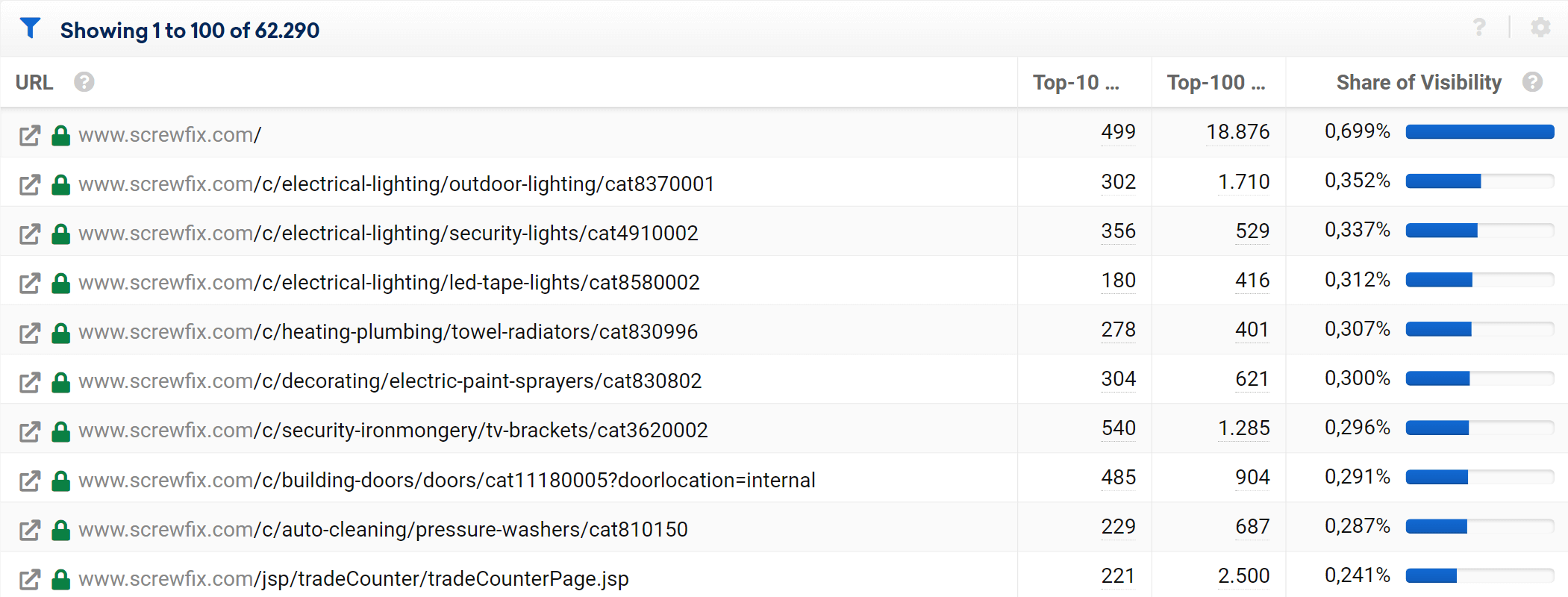The height and width of the screenshot is (597, 1568).
Task: Sort by Share of Visibility header
Action: tap(1419, 82)
